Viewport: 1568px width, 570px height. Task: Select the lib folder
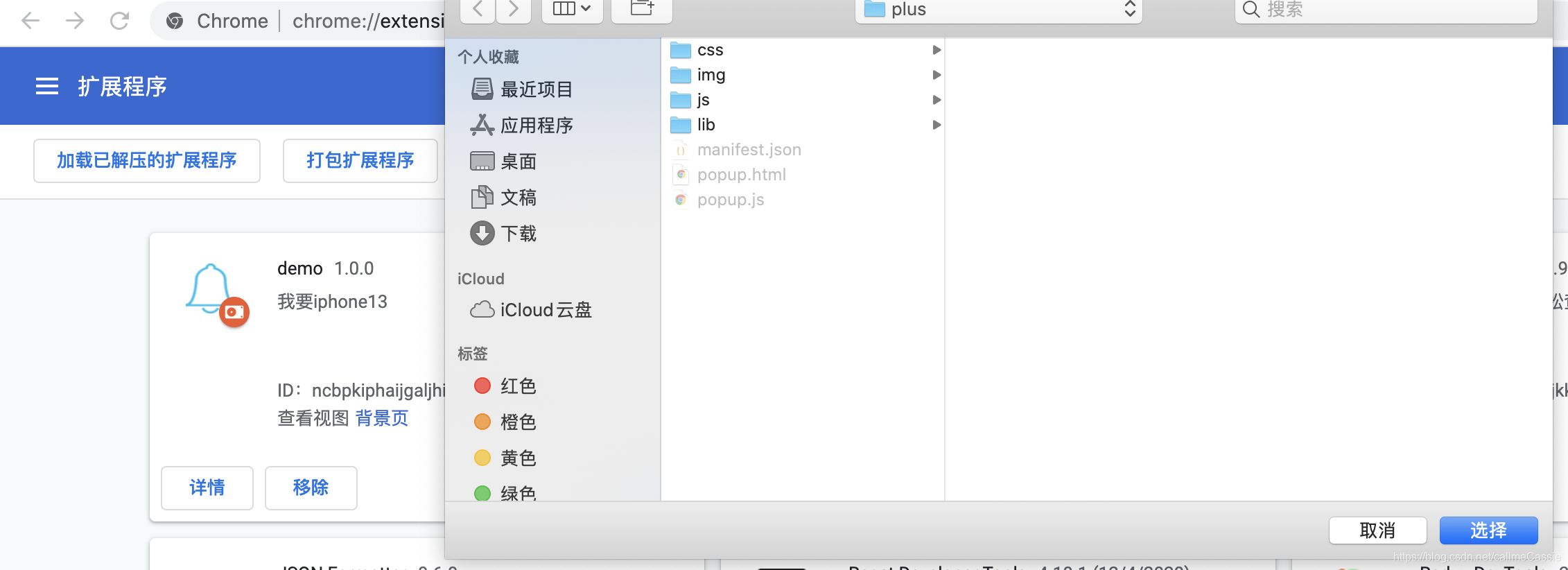click(692, 125)
